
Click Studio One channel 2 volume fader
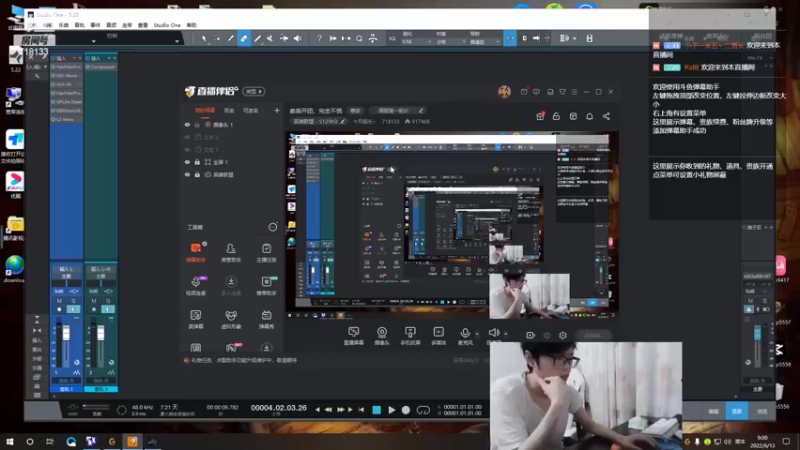pyautogui.click(x=101, y=334)
